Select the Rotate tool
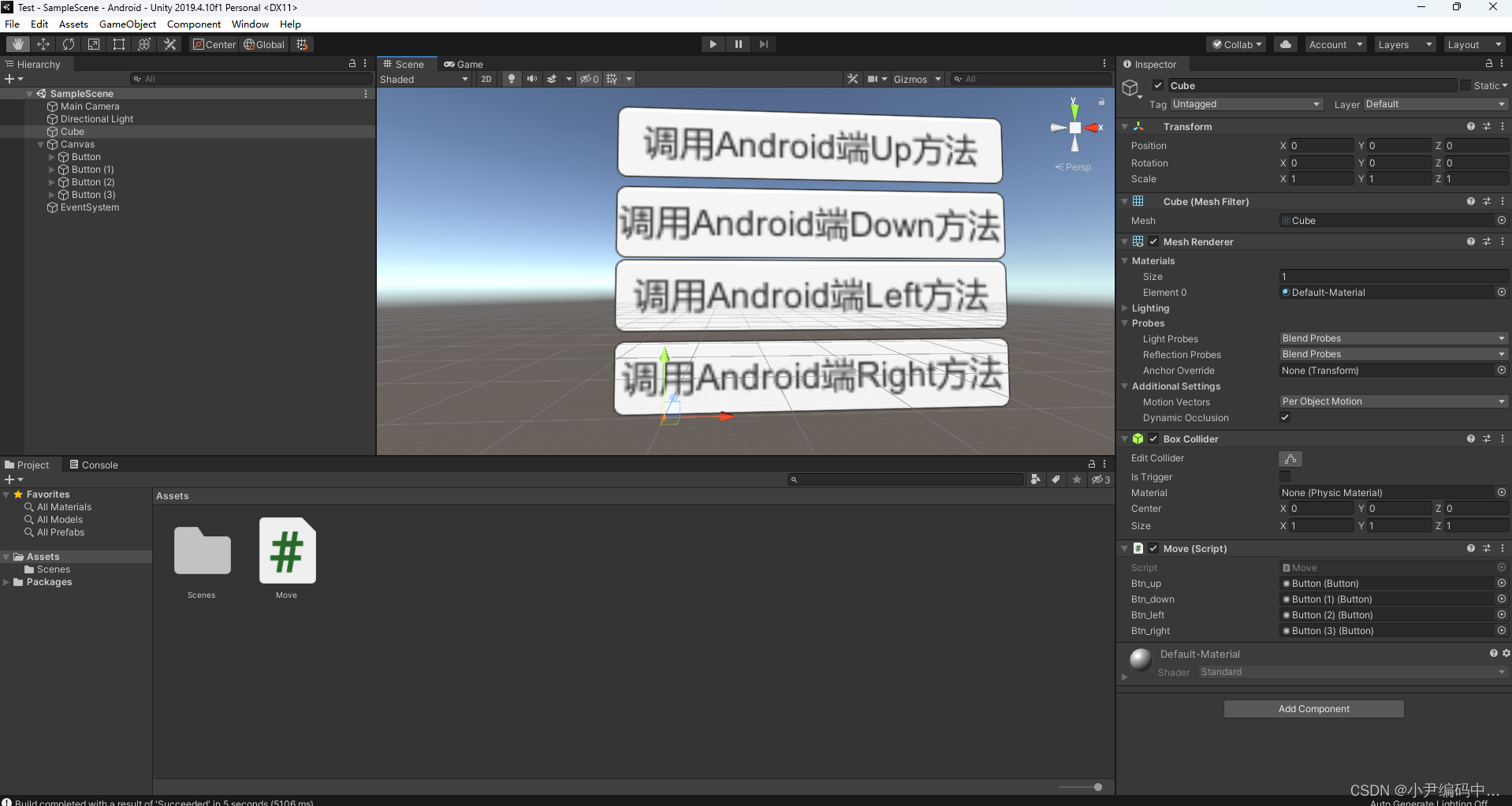 69,44
